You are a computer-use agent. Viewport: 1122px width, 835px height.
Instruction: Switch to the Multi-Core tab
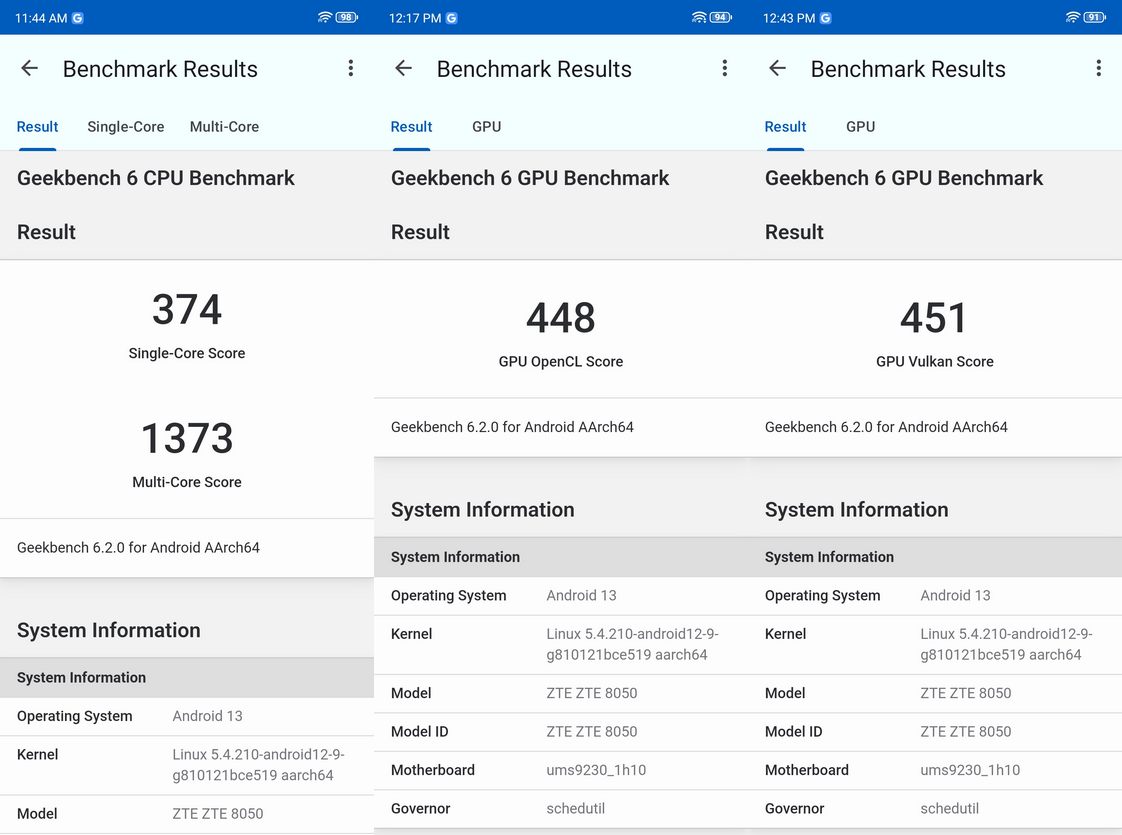224,127
